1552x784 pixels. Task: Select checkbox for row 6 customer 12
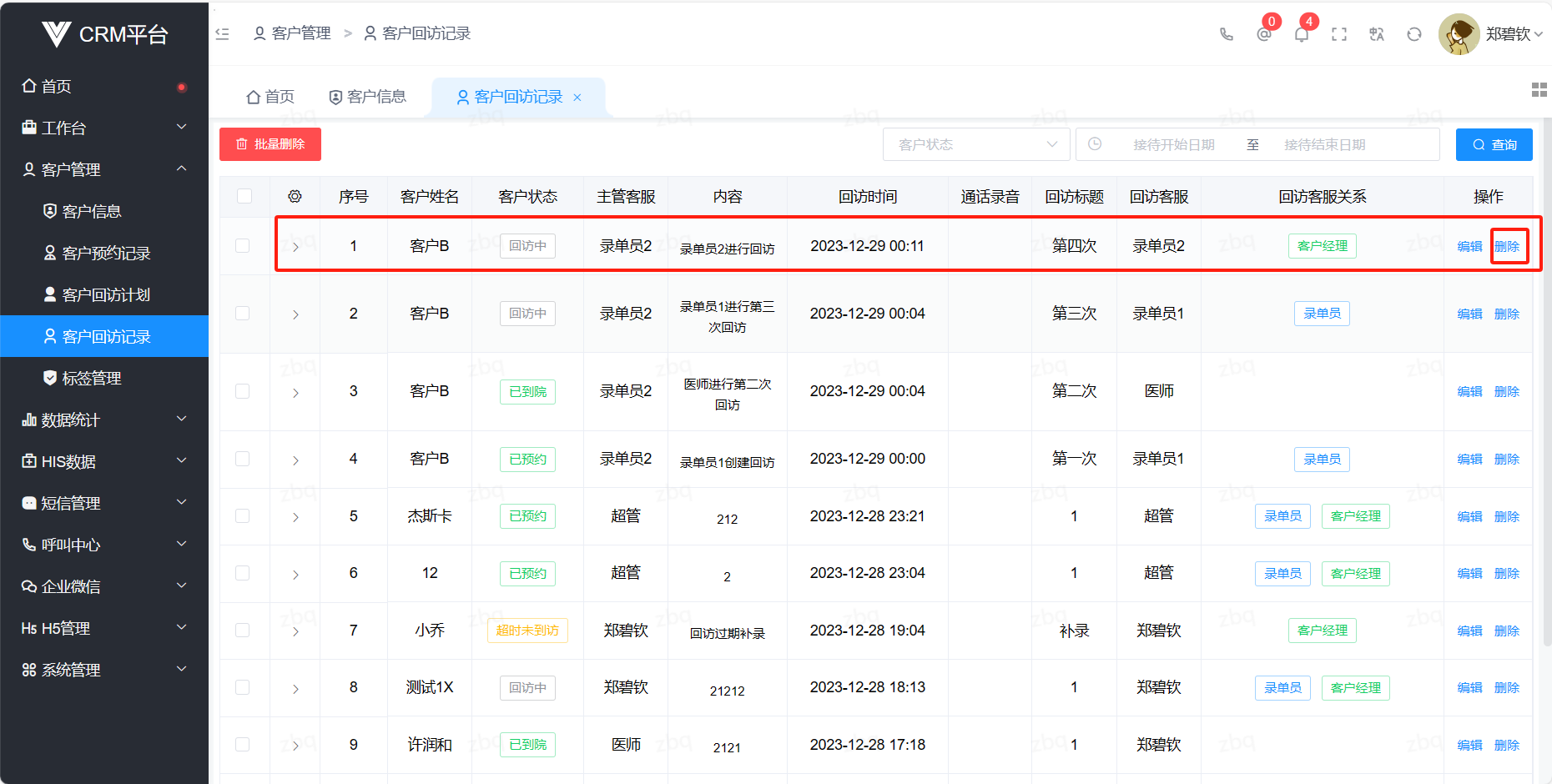(243, 573)
